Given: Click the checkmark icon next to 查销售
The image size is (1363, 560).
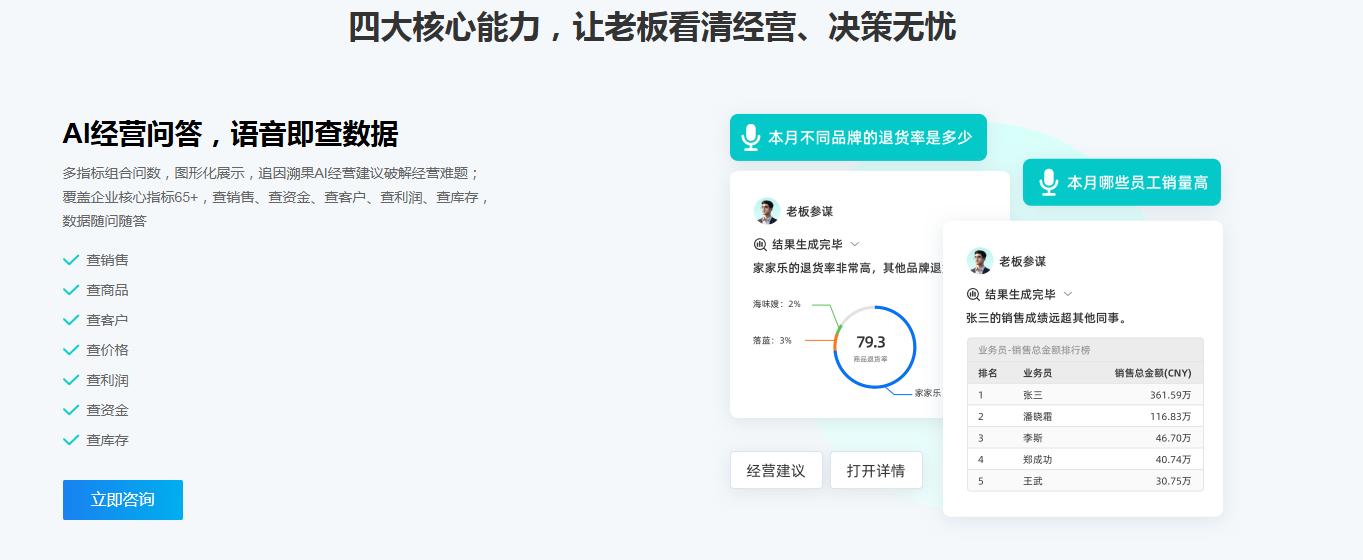Looking at the screenshot, I should 71,260.
